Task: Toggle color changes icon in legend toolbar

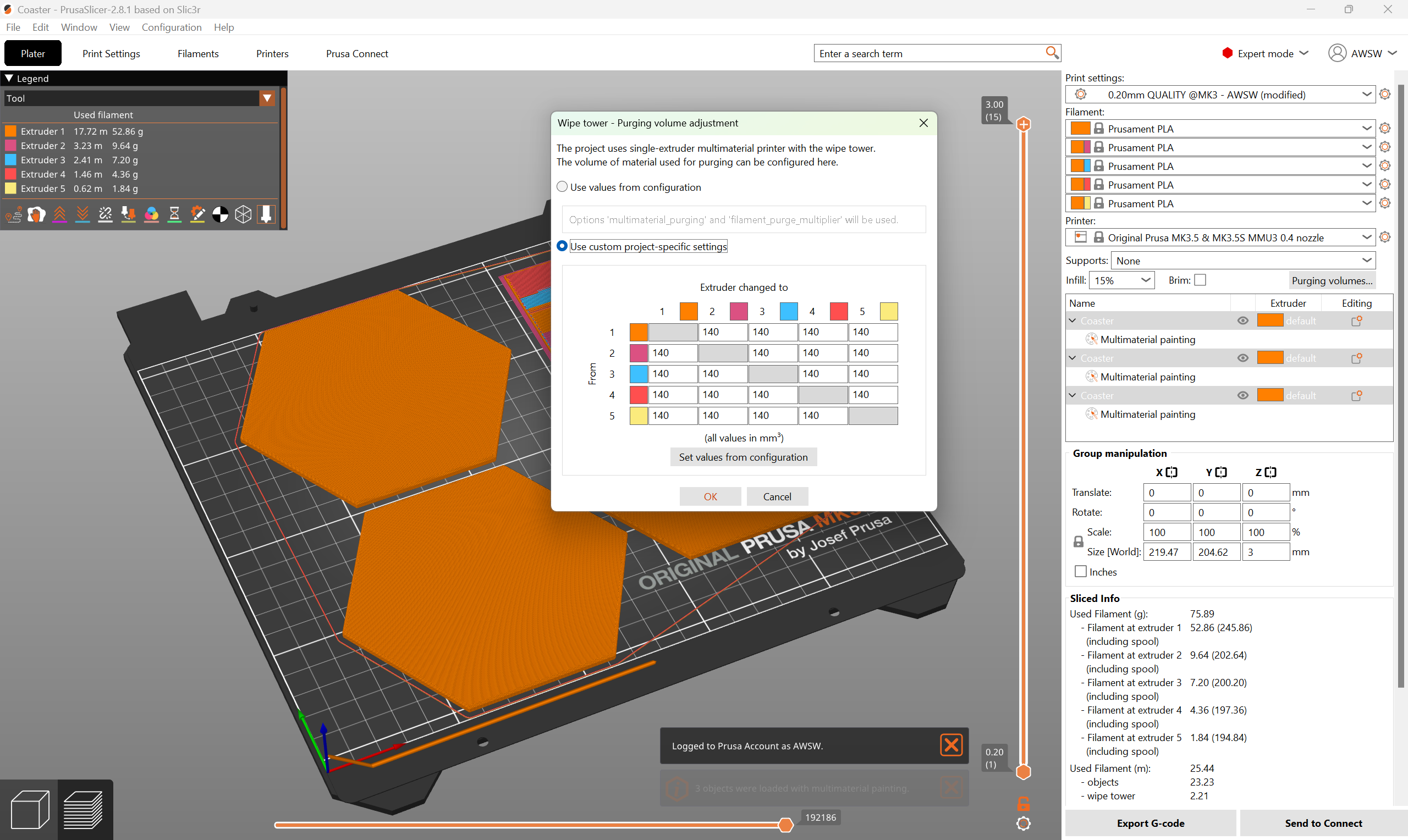Action: 151,214
